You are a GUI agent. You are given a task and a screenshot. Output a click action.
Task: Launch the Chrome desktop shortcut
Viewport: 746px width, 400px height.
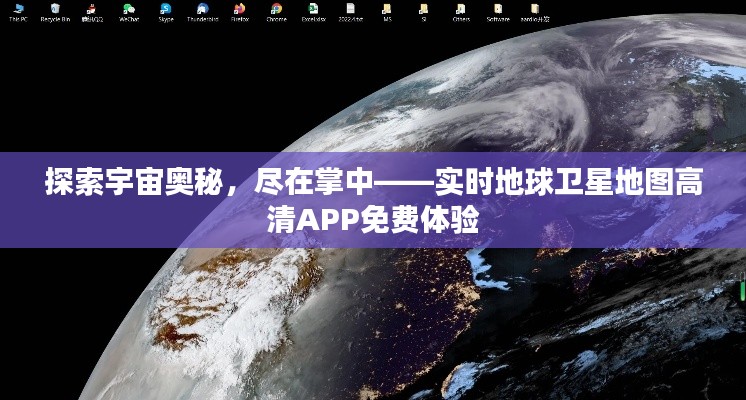pos(276,12)
